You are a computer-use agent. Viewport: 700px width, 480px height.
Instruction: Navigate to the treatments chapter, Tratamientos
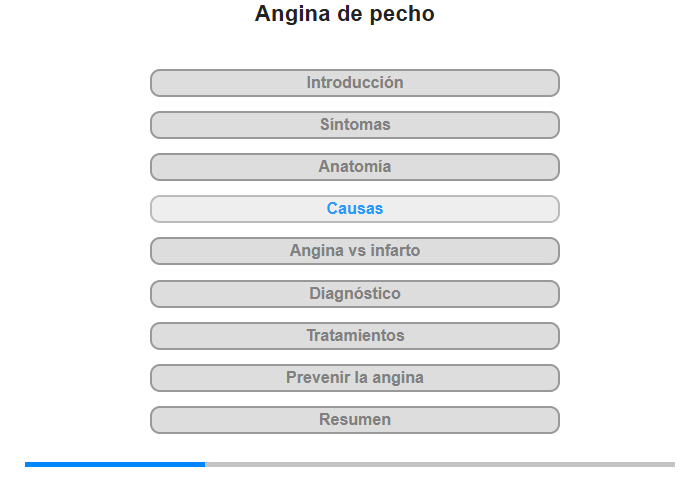[355, 336]
